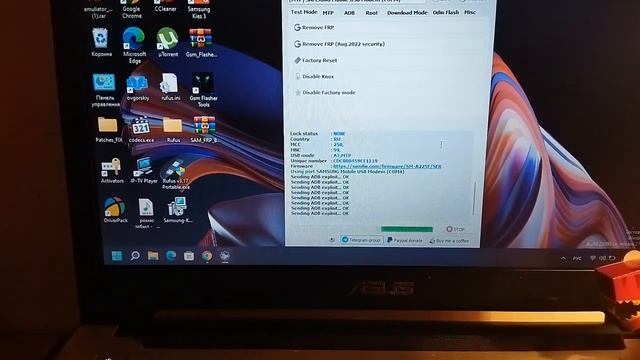Stop the running operation with STOP
The width and height of the screenshot is (640, 360).
[455, 229]
